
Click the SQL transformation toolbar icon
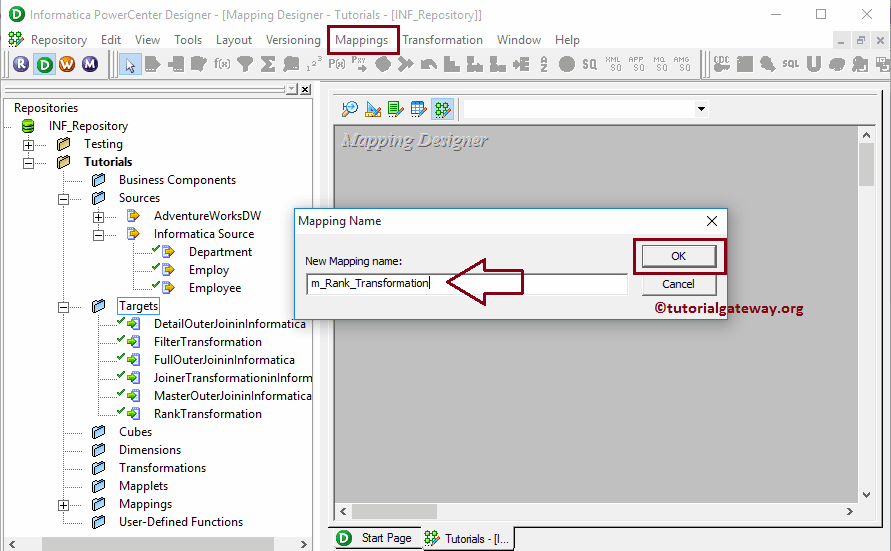(x=790, y=64)
